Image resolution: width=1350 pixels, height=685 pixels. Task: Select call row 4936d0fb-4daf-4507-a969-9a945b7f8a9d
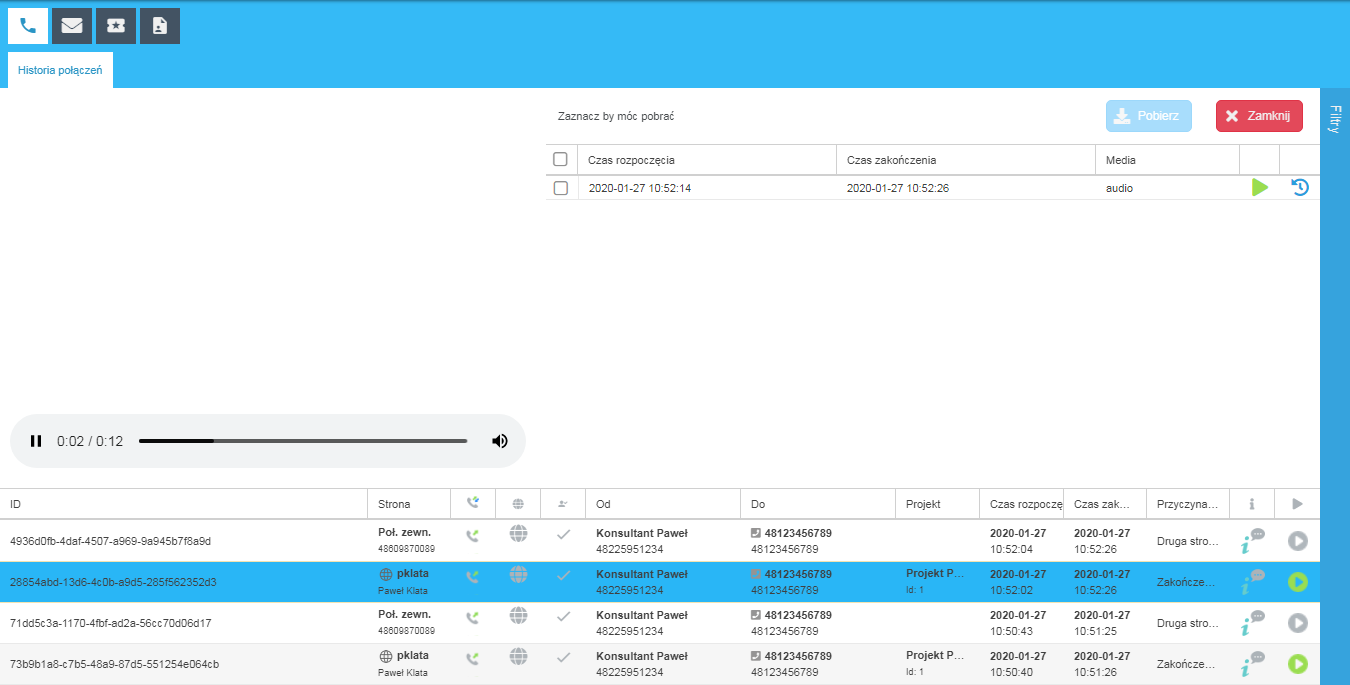[660, 541]
